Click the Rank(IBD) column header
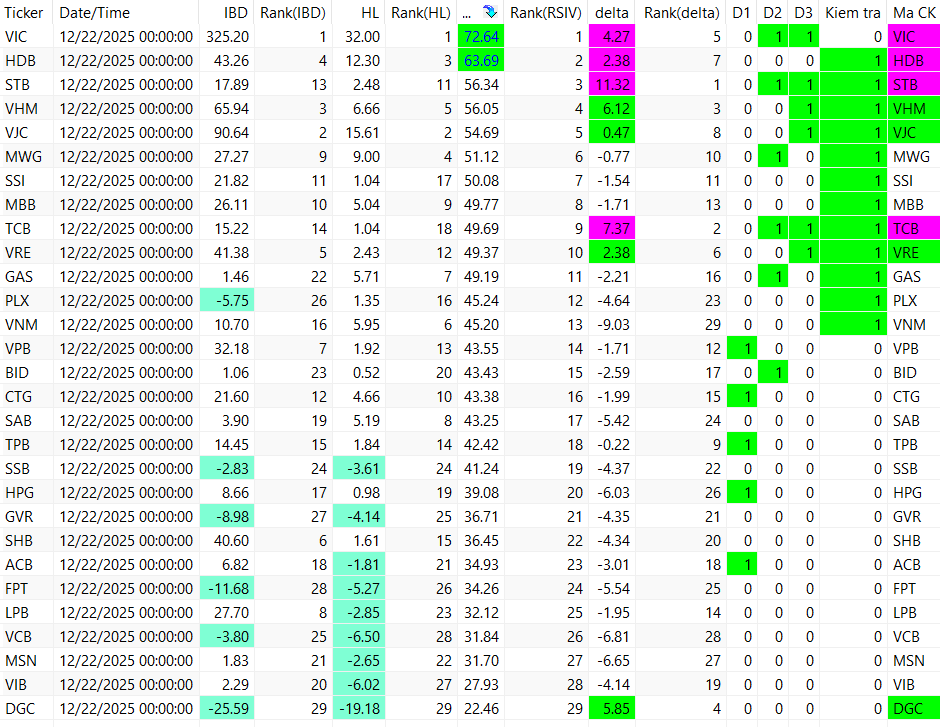 pos(293,13)
